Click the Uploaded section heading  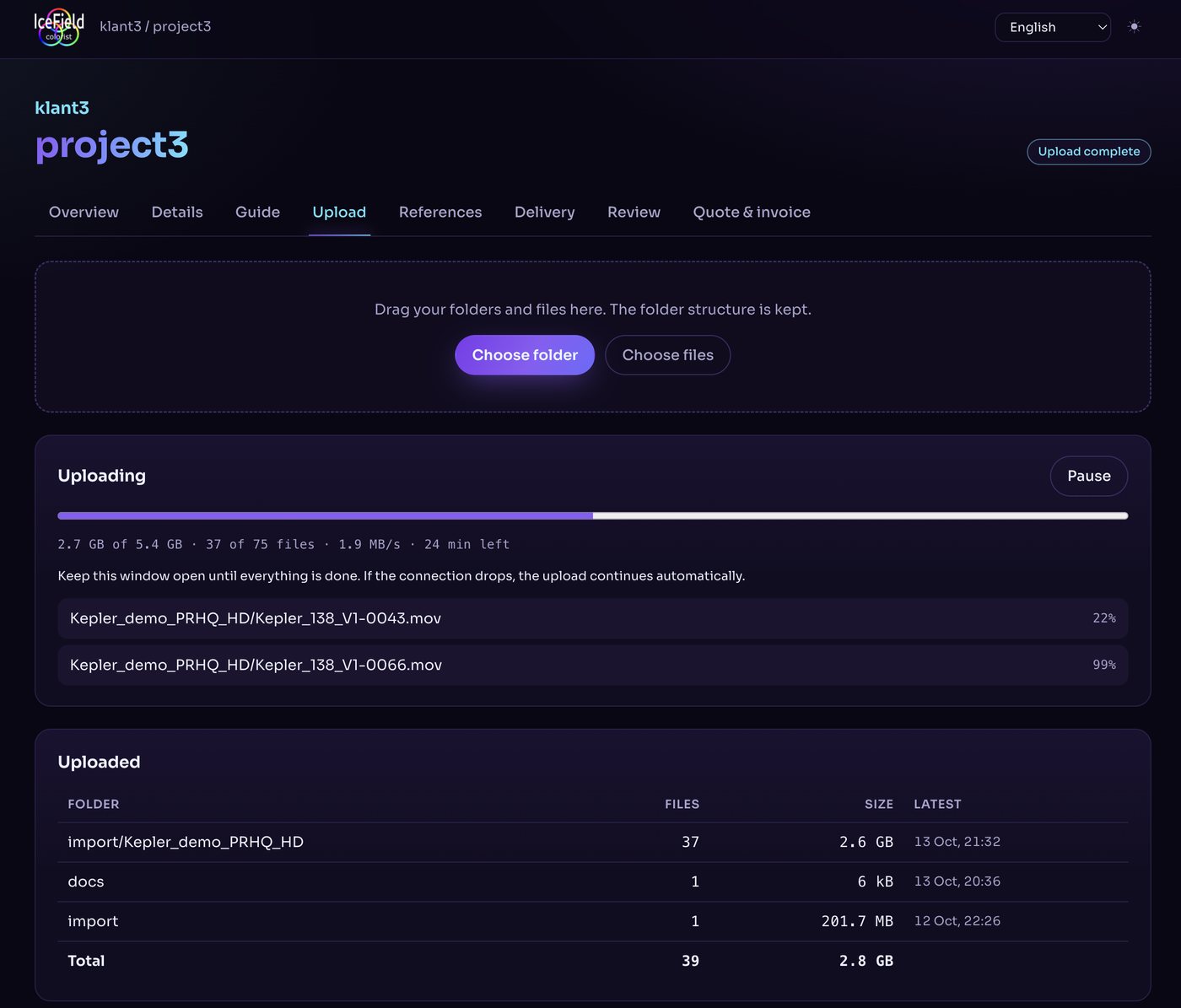tap(99, 762)
